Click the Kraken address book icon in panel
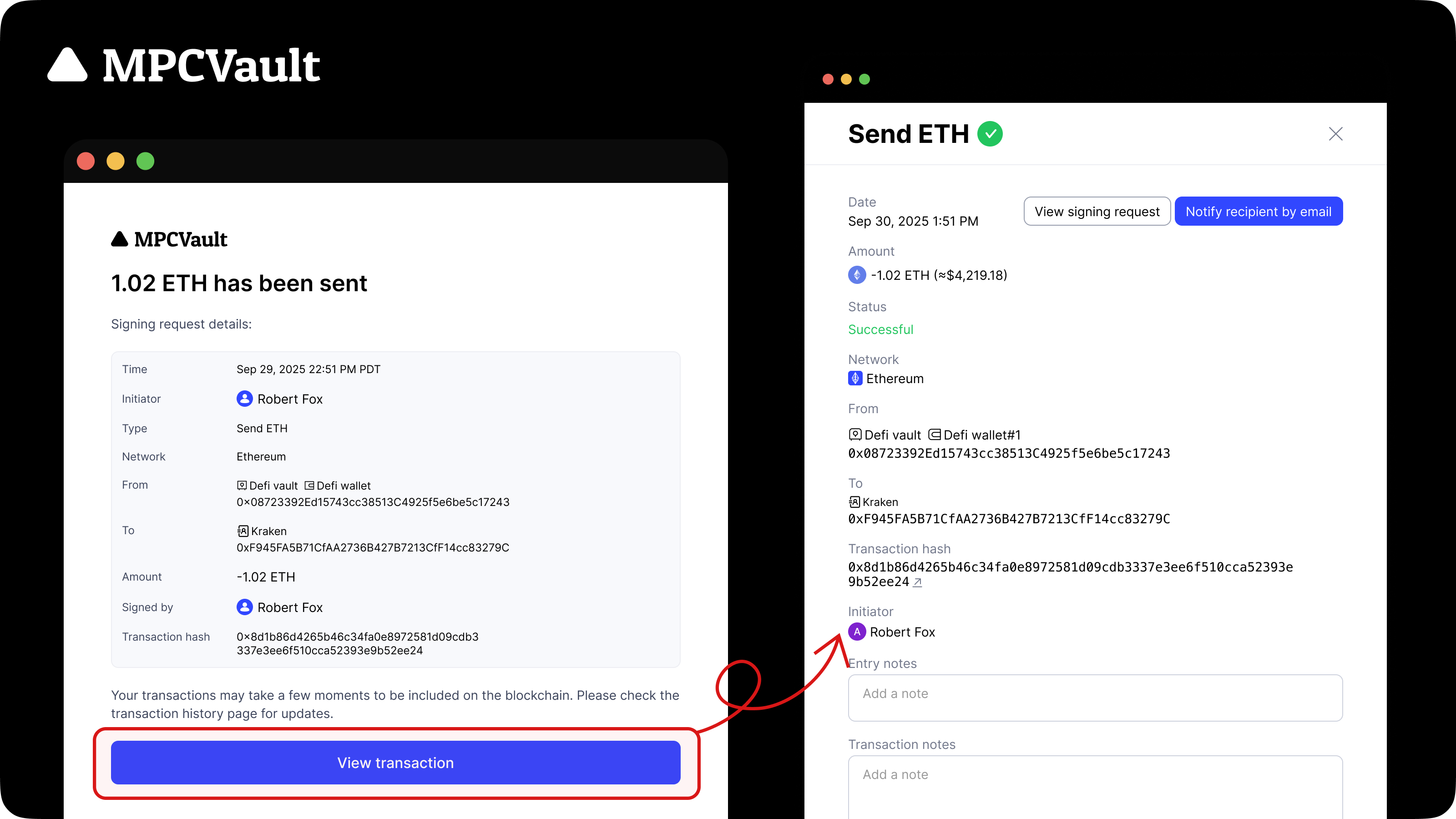 coord(854,502)
